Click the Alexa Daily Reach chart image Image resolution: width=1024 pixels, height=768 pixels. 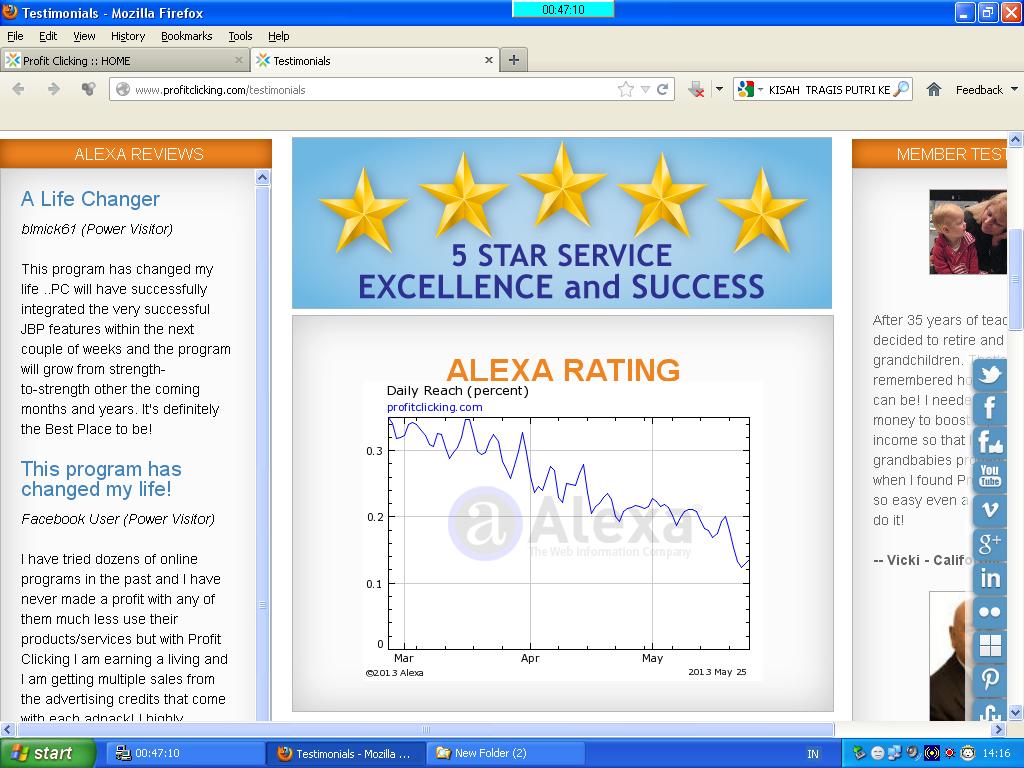pos(562,531)
